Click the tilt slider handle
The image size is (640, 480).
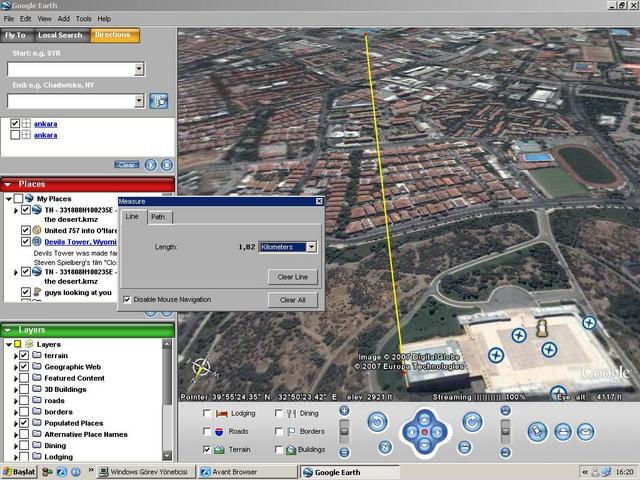(505, 431)
